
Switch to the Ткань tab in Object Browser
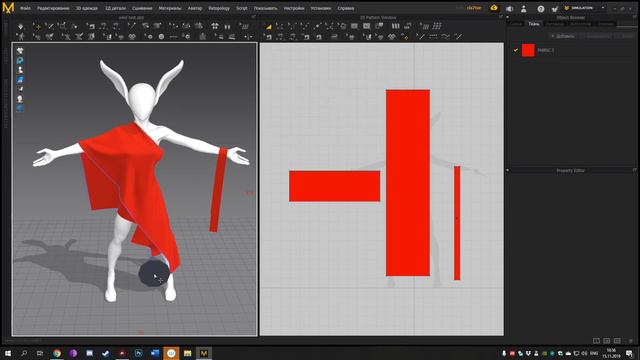tap(534, 24)
